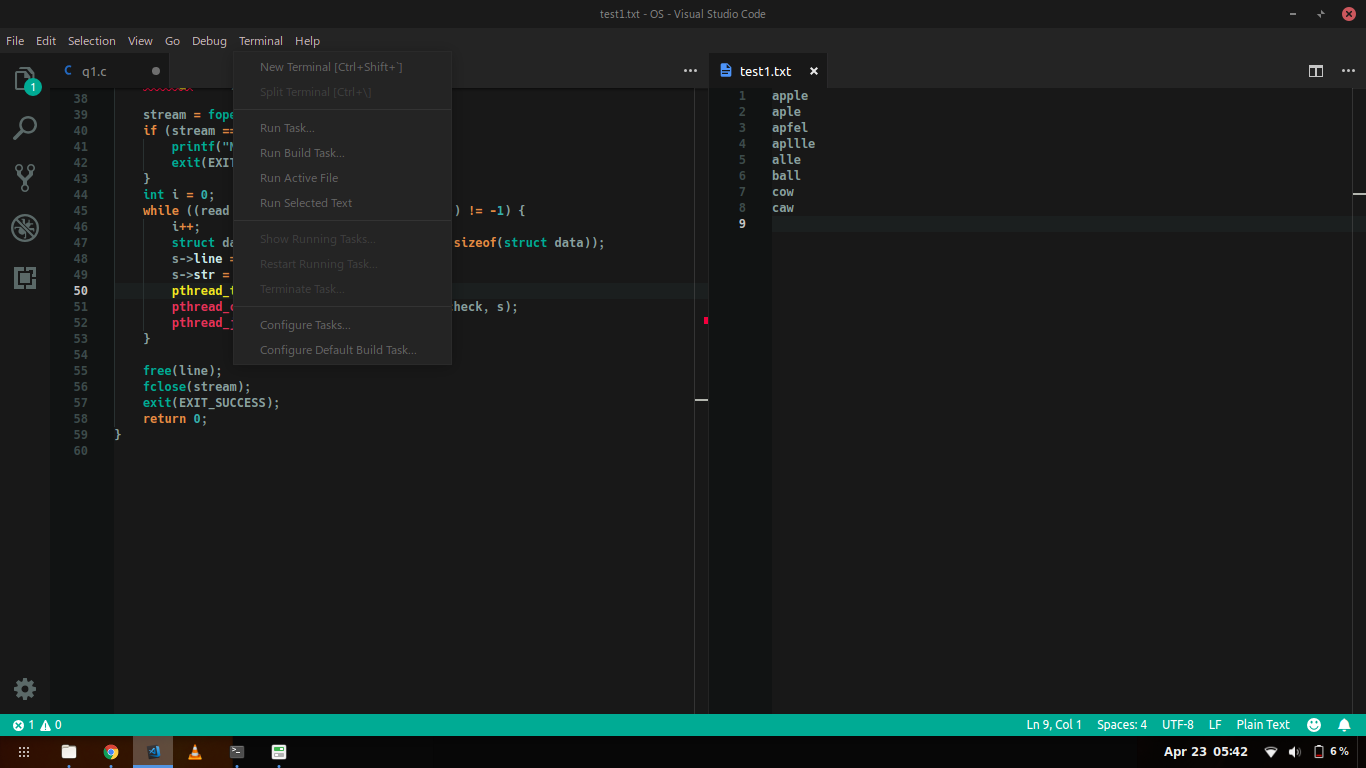Image resolution: width=1366 pixels, height=768 pixels.
Task: Click line number 50 in q1.c gutter
Action: click(x=80, y=291)
